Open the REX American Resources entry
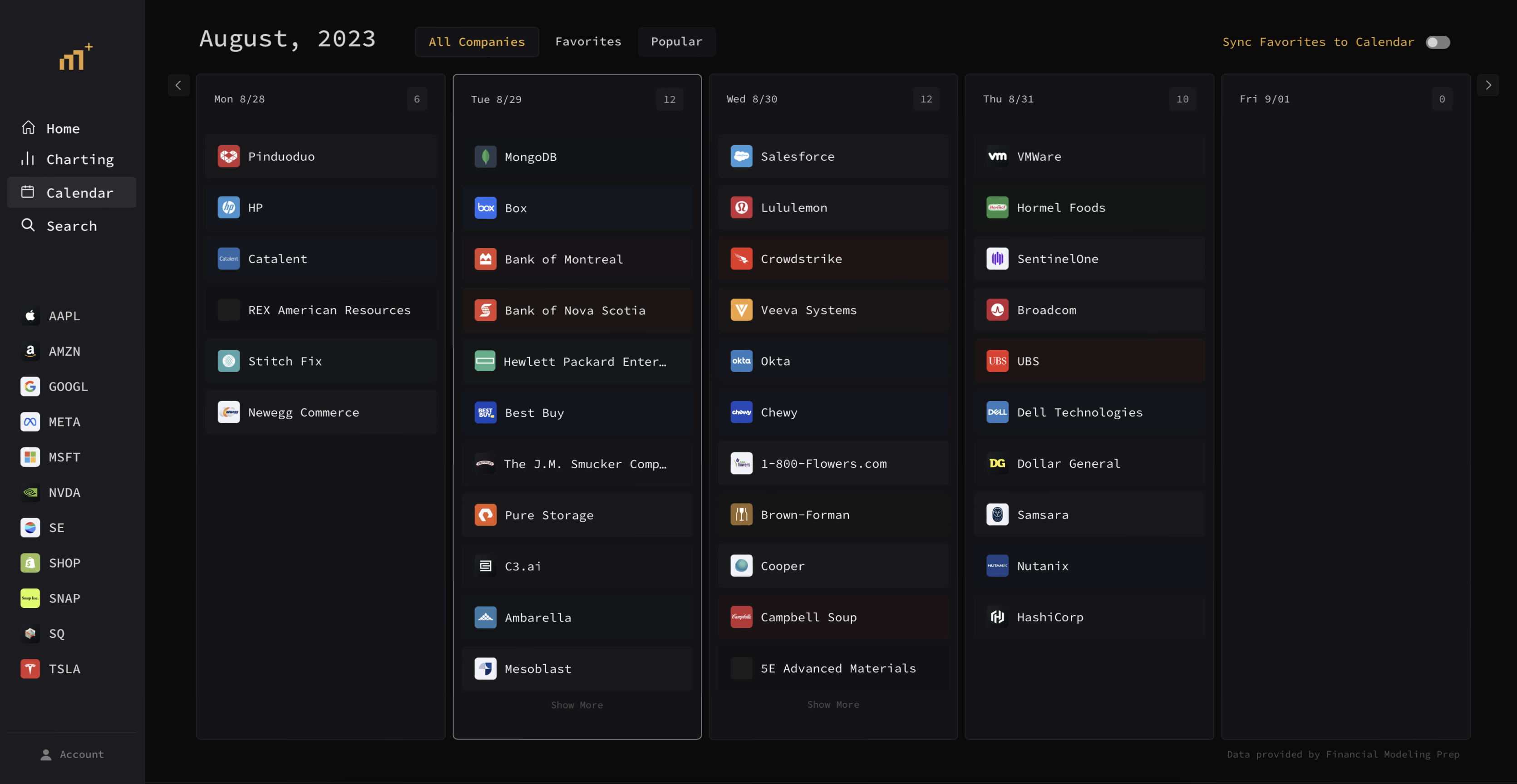 pos(320,310)
